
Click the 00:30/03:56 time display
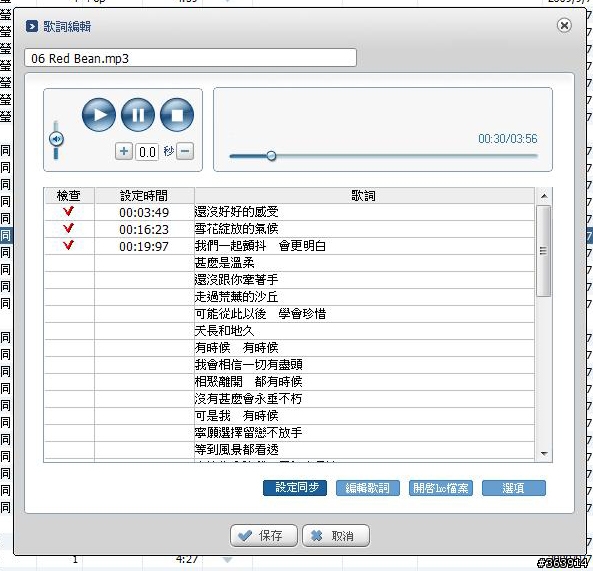tap(508, 139)
